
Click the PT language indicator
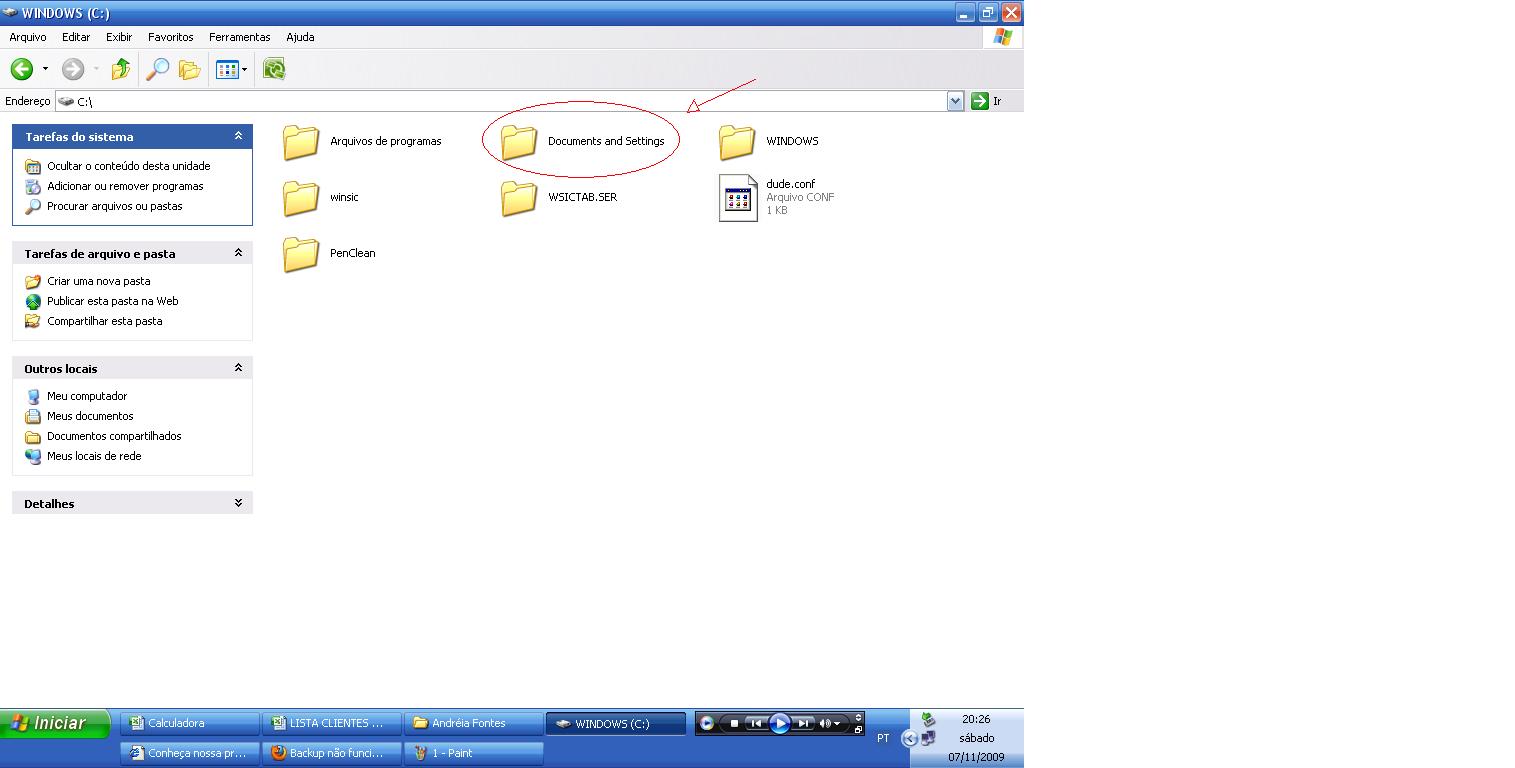(883, 739)
